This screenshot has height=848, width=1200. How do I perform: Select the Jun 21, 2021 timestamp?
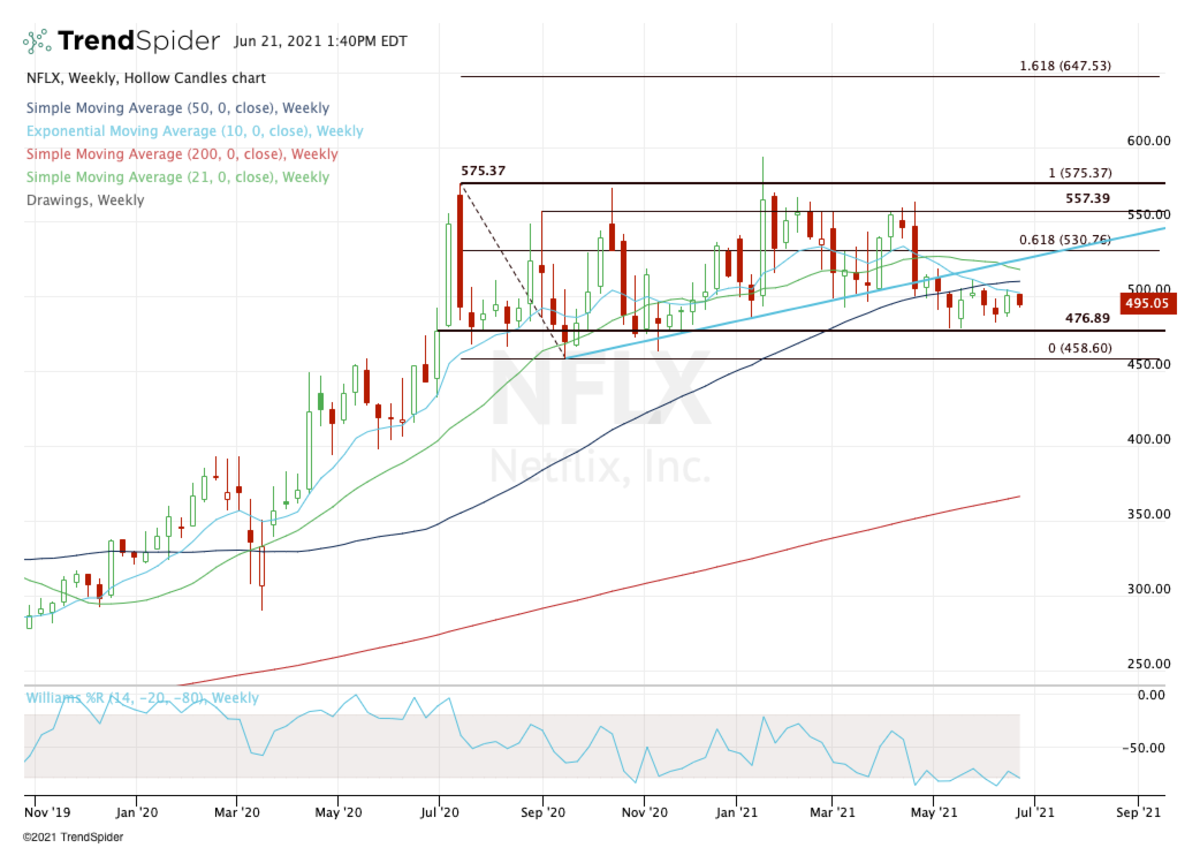point(318,43)
